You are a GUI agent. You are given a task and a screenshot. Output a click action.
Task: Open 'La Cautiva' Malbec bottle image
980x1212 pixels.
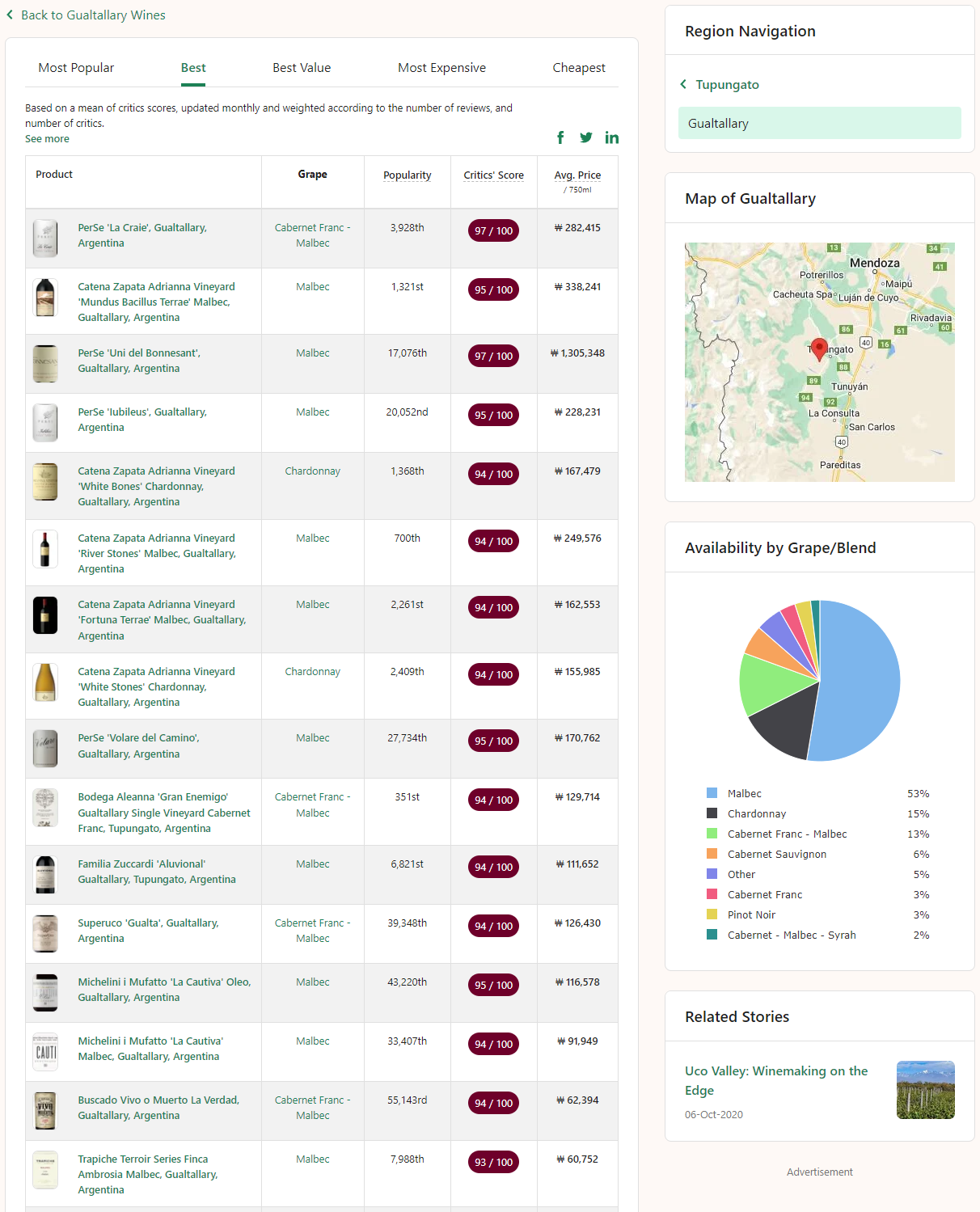tap(45, 1052)
